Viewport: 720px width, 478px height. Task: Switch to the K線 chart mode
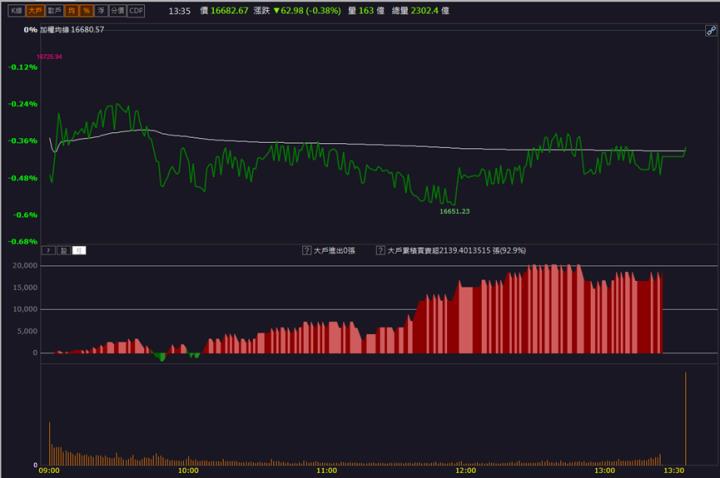16,11
